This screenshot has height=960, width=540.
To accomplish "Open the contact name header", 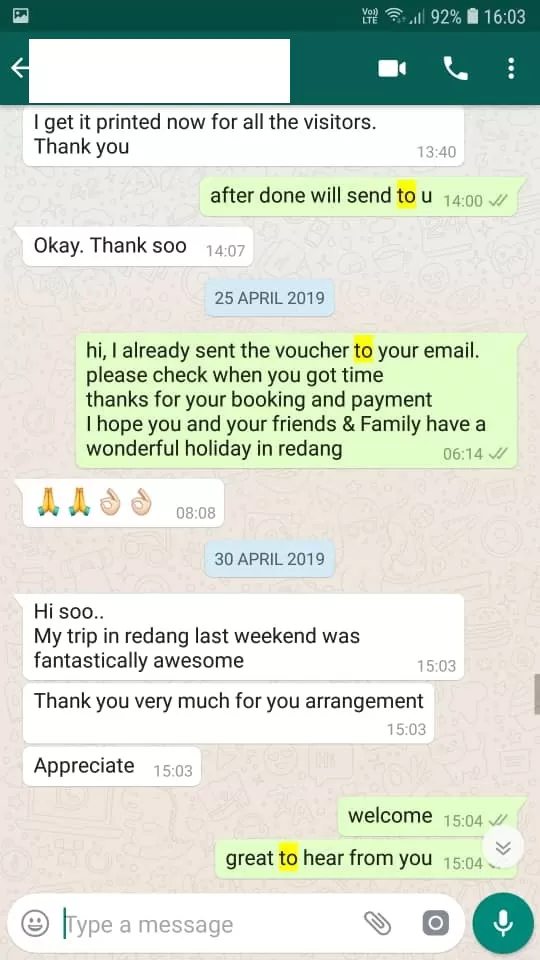I will (159, 71).
